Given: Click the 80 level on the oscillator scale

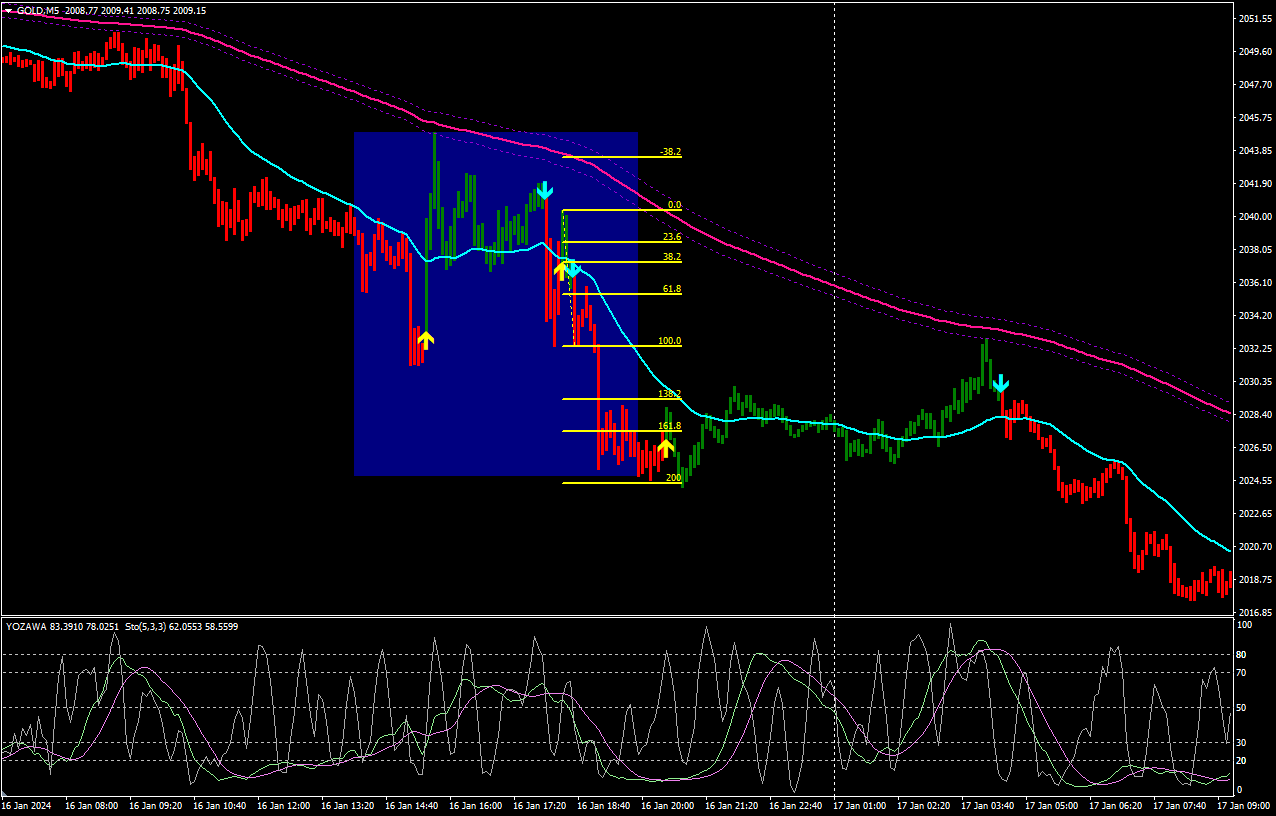Looking at the screenshot, I should click(1243, 655).
